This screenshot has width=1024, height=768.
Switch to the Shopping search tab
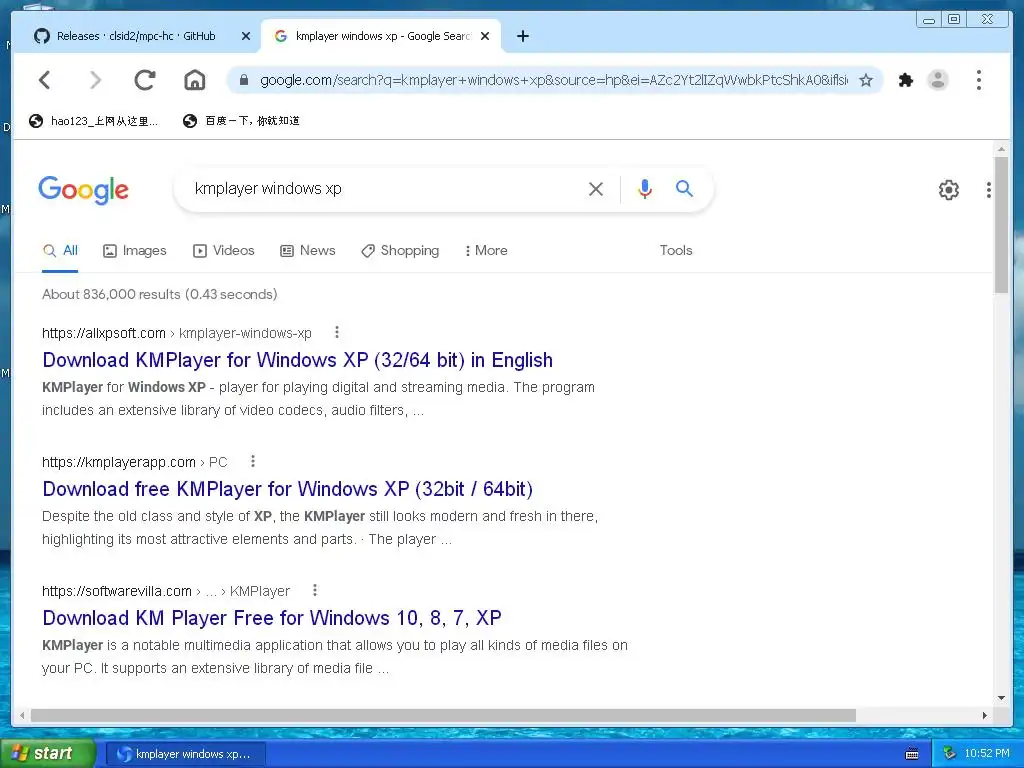click(x=400, y=251)
